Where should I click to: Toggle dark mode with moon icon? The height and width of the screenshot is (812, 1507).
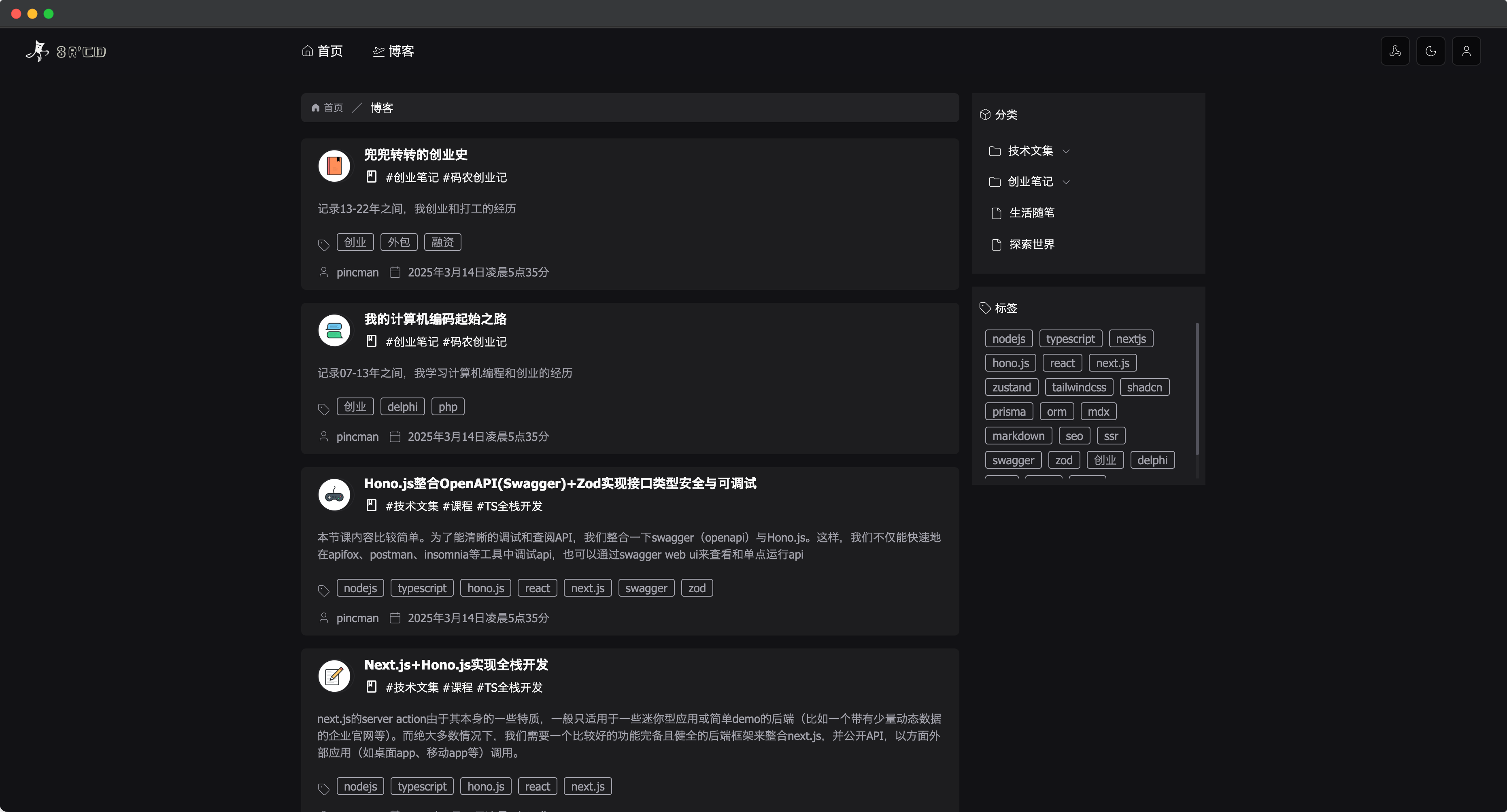tap(1430, 51)
